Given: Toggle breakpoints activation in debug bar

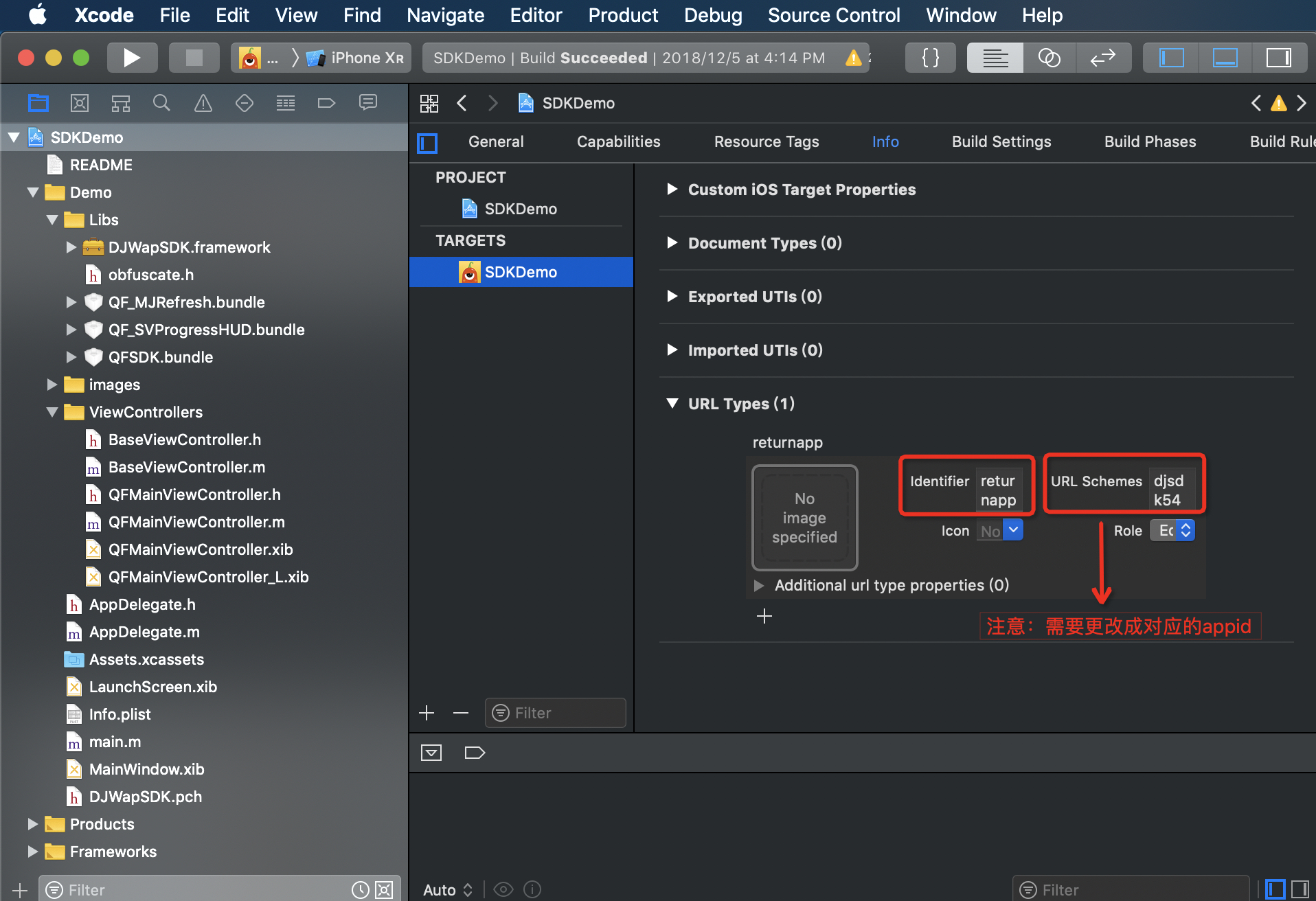Looking at the screenshot, I should (475, 753).
